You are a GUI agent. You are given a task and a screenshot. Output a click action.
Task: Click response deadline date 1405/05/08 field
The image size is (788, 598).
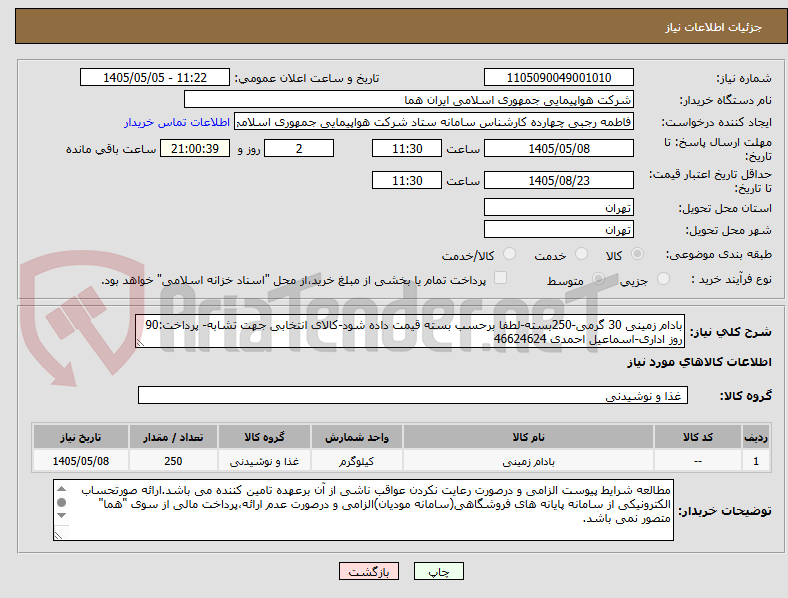pos(558,149)
